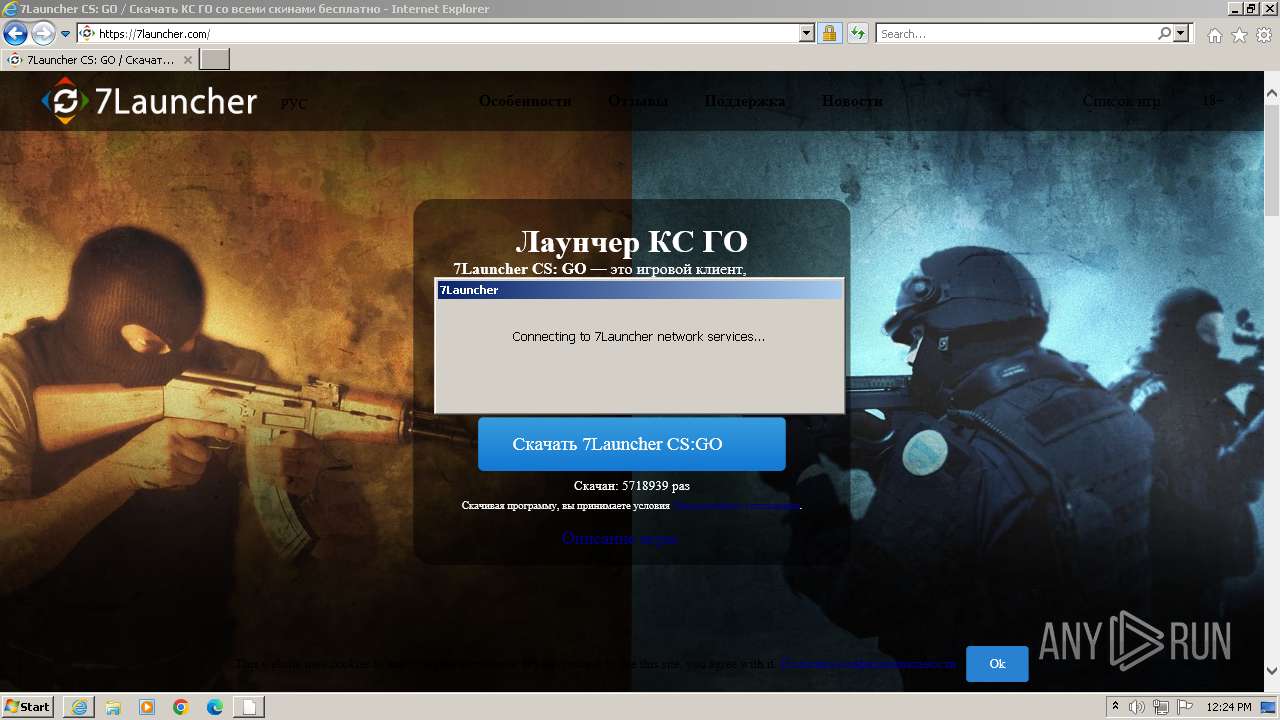Screen dimensions: 1280x720
Task: Open the Windows Start menu
Action: click(27, 706)
